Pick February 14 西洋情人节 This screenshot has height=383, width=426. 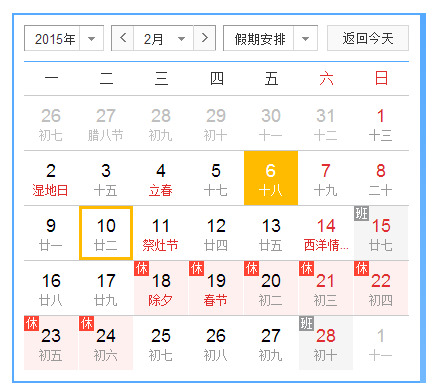click(x=326, y=233)
